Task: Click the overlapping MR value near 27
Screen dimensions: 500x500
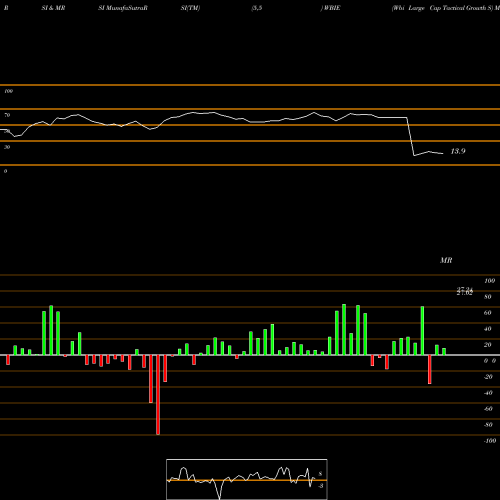Action: click(x=465, y=291)
